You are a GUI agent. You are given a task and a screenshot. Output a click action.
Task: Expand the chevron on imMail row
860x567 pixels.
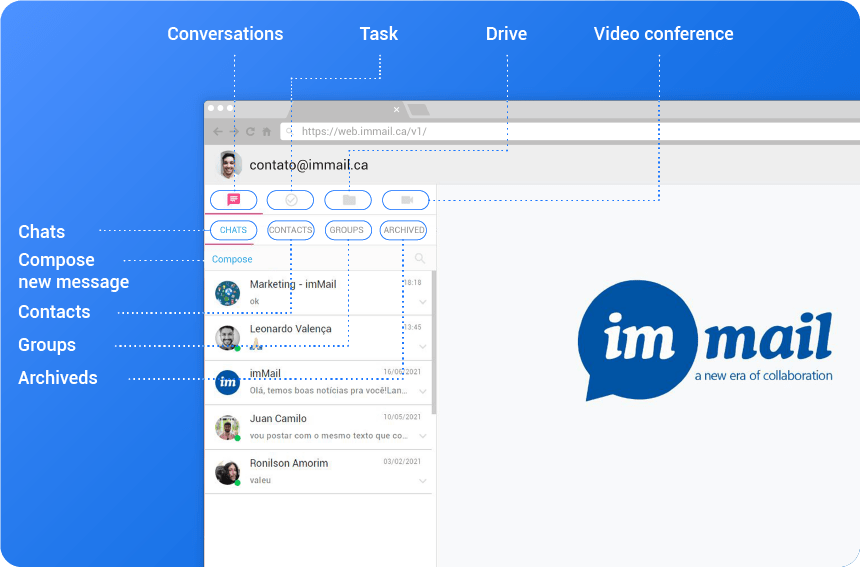coord(423,392)
